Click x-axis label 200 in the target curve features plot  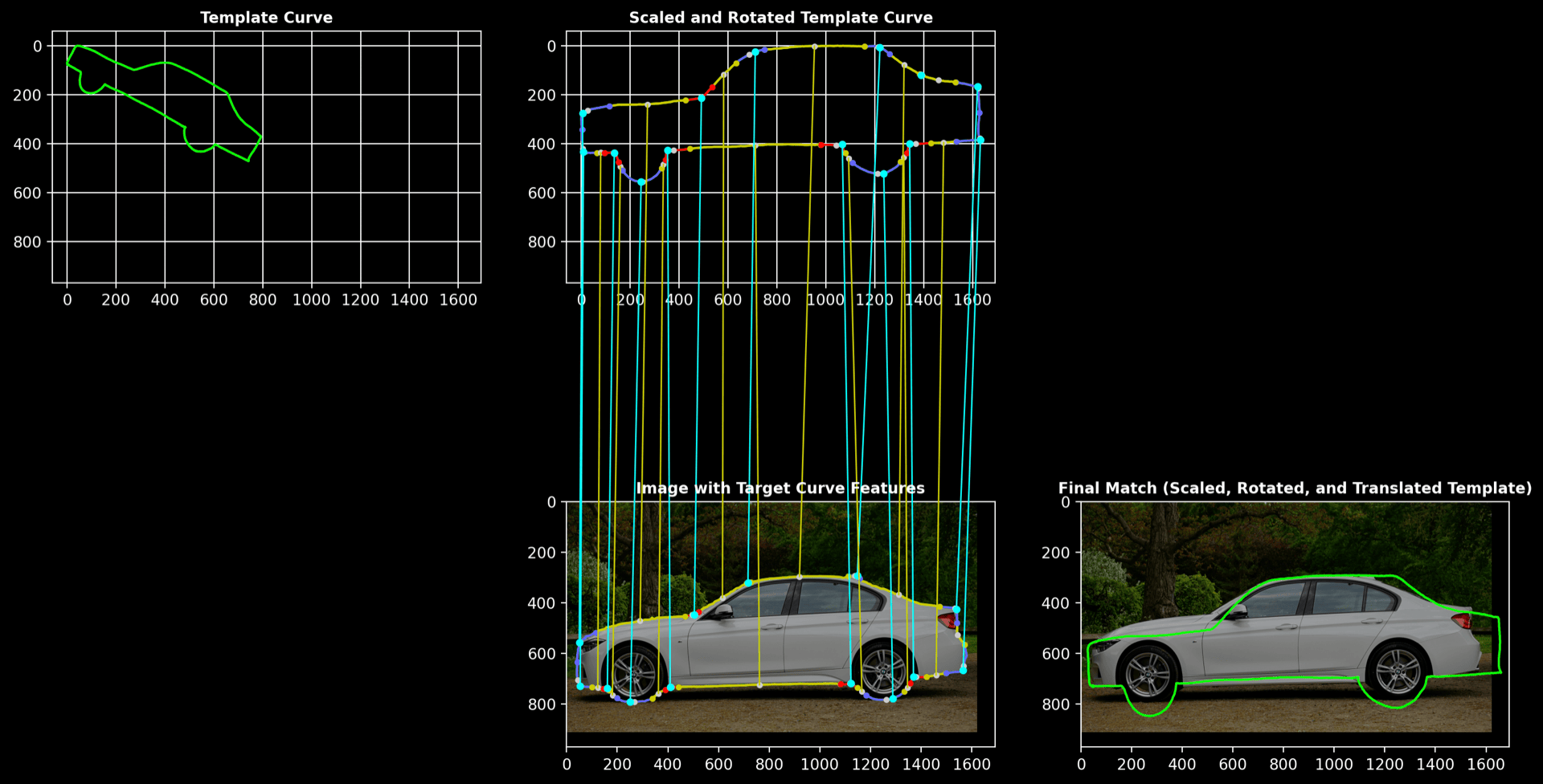[x=617, y=764]
